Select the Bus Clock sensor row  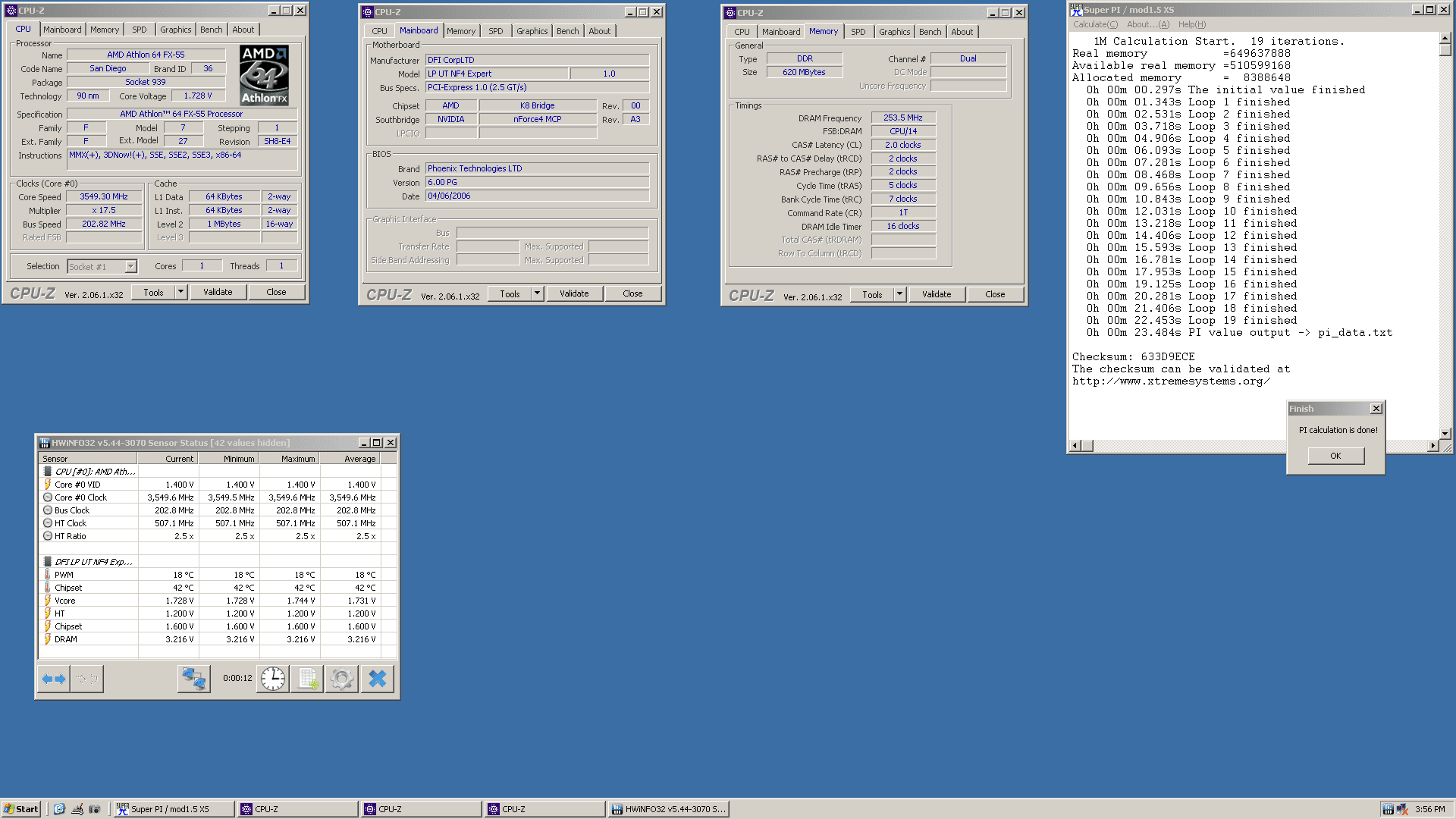[x=217, y=510]
